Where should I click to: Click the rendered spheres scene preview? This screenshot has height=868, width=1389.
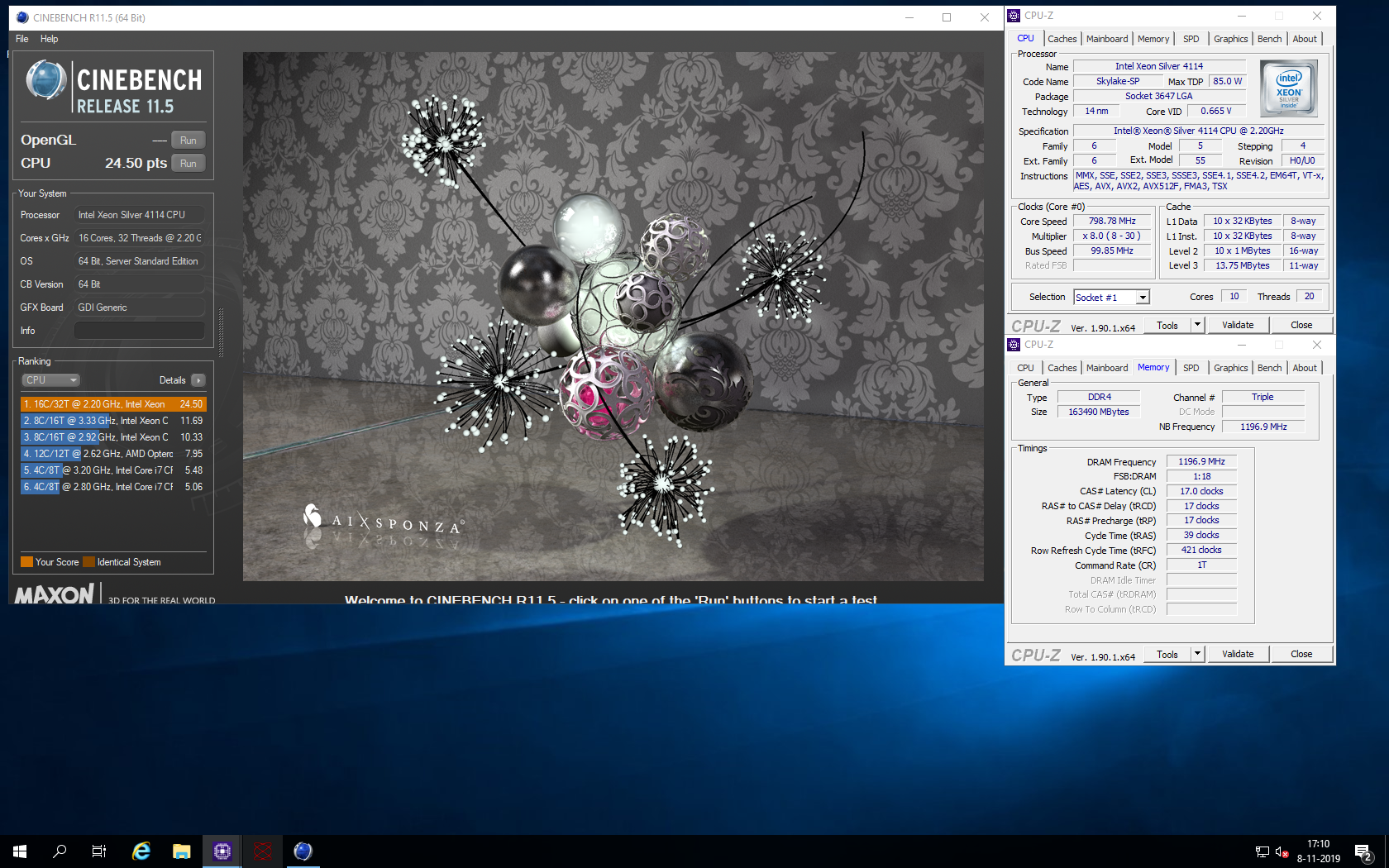[613, 317]
